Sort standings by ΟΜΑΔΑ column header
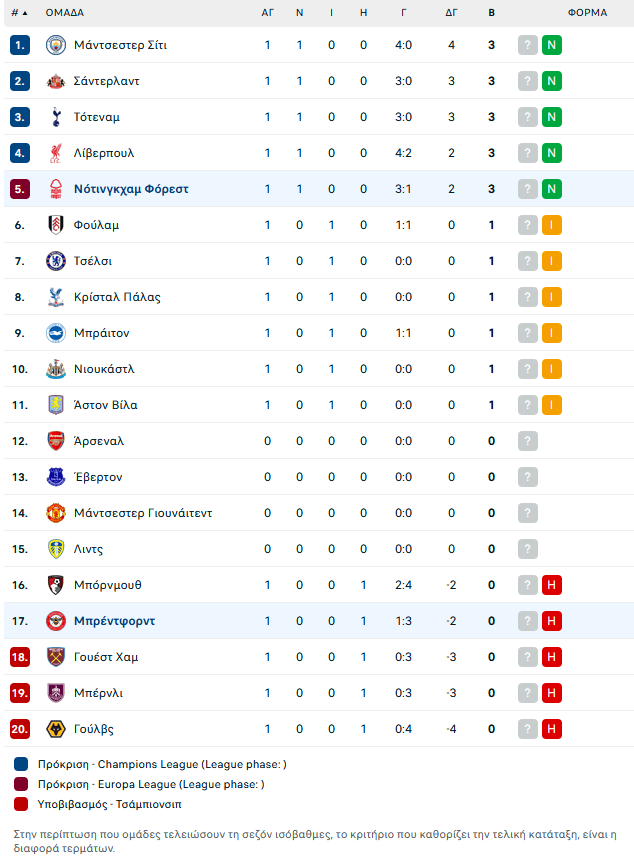Viewport: 634px width, 858px height. pos(65,13)
